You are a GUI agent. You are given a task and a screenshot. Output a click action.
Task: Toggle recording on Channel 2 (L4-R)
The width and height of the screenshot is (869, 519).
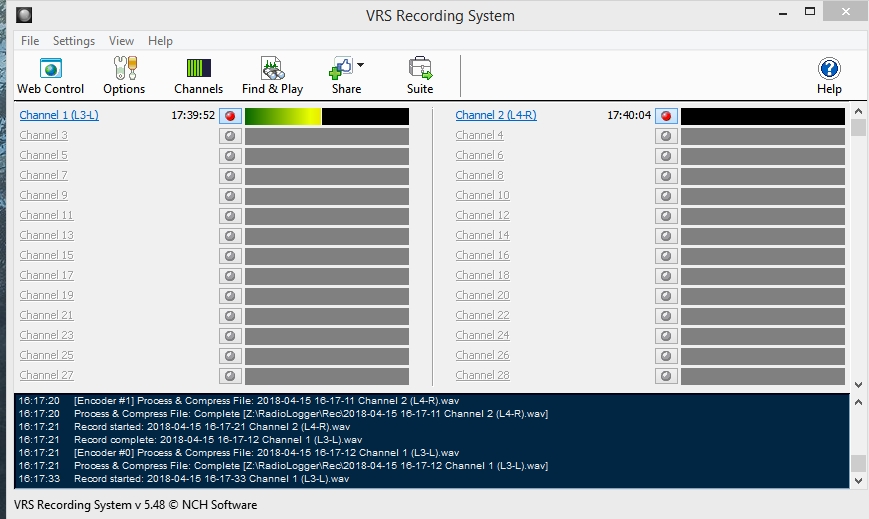666,116
